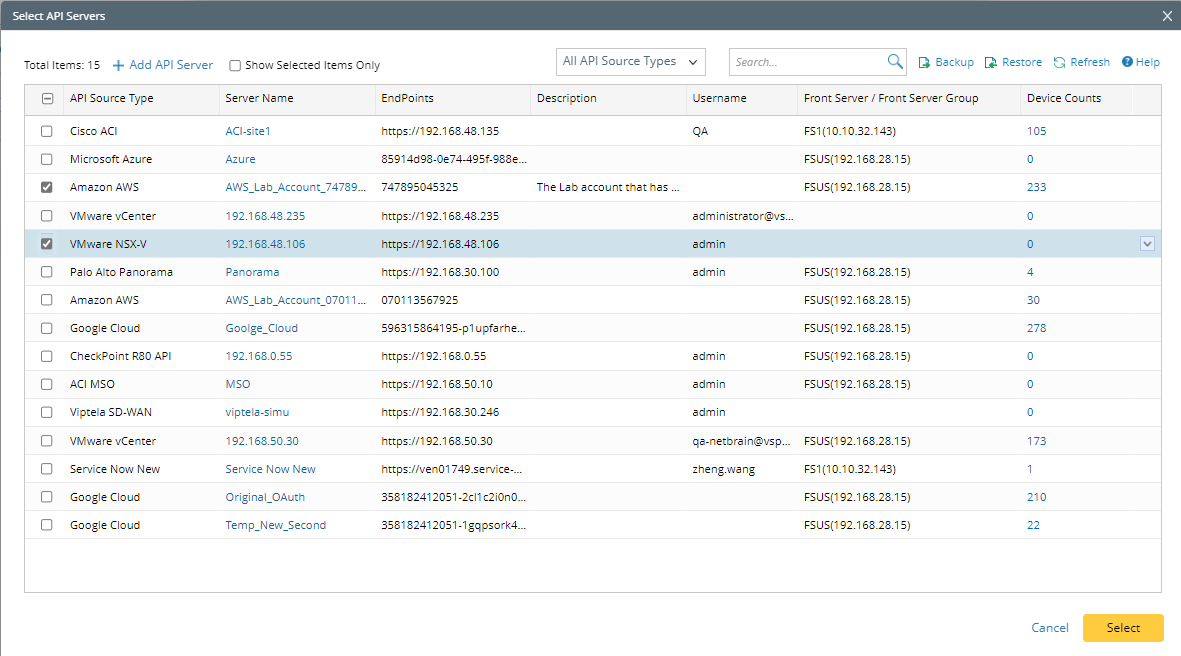The height and width of the screenshot is (656, 1181).
Task: Uncheck the Amazon AWS 747895045325 row
Action: (47, 187)
